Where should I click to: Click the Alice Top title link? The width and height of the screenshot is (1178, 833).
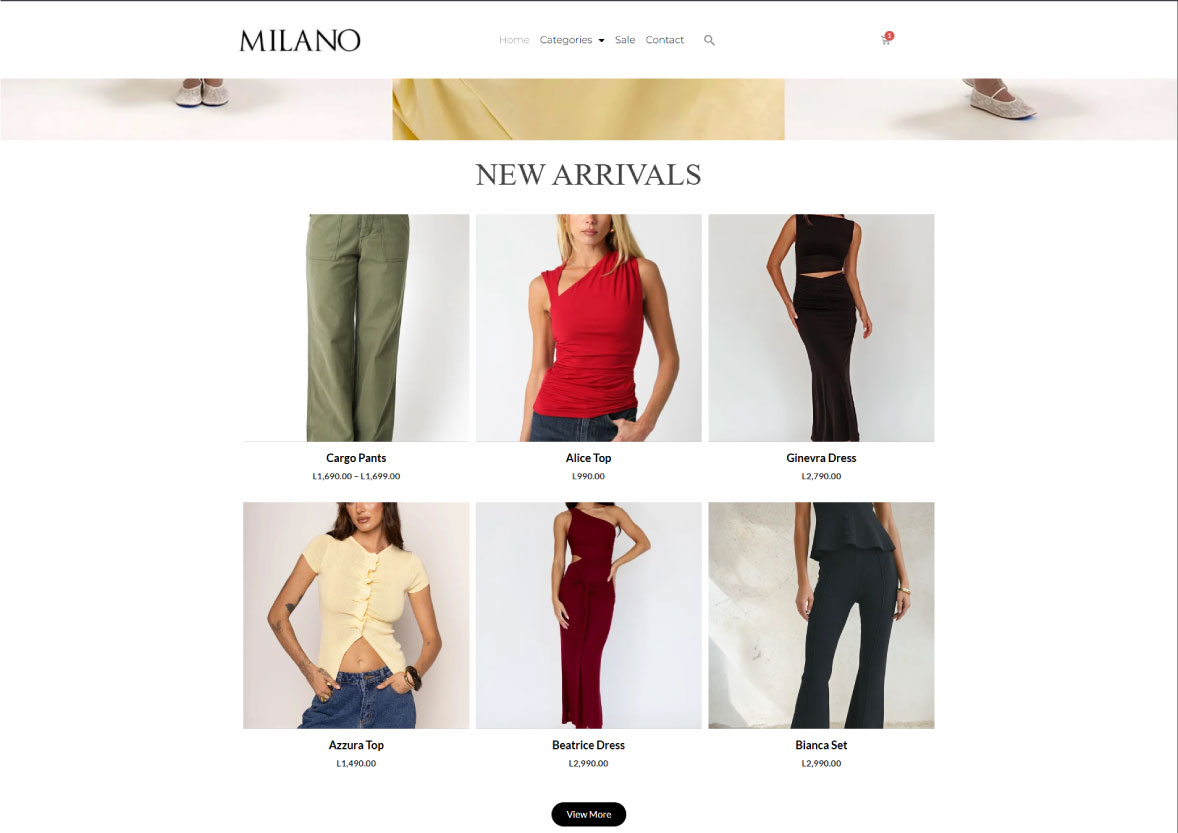click(589, 458)
